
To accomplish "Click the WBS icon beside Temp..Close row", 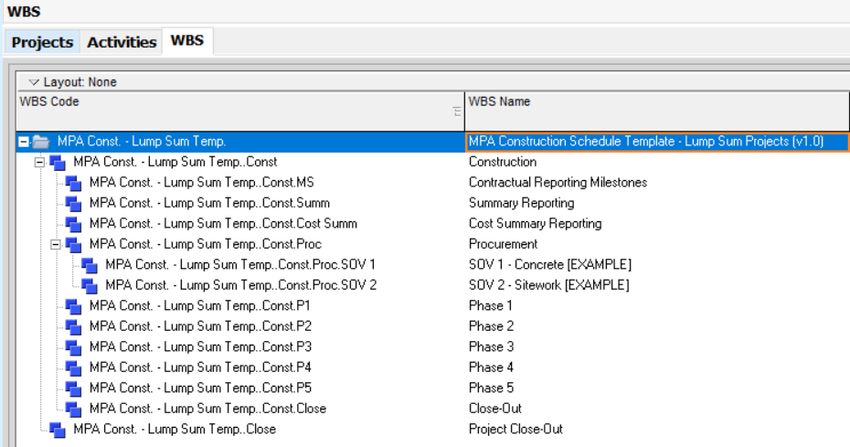I will click(x=57, y=430).
